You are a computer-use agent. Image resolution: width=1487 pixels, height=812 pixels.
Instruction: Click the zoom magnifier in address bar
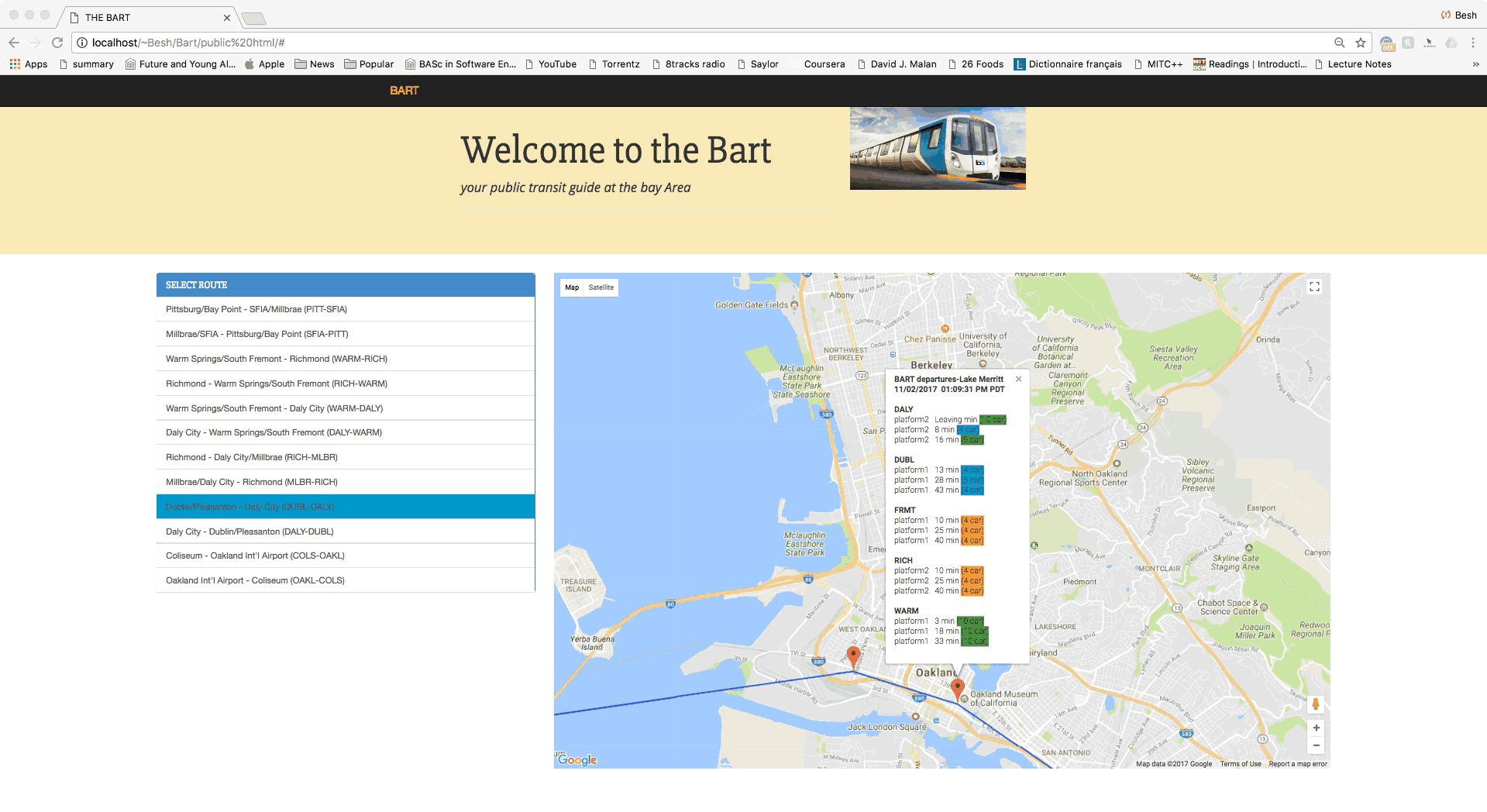click(x=1339, y=43)
